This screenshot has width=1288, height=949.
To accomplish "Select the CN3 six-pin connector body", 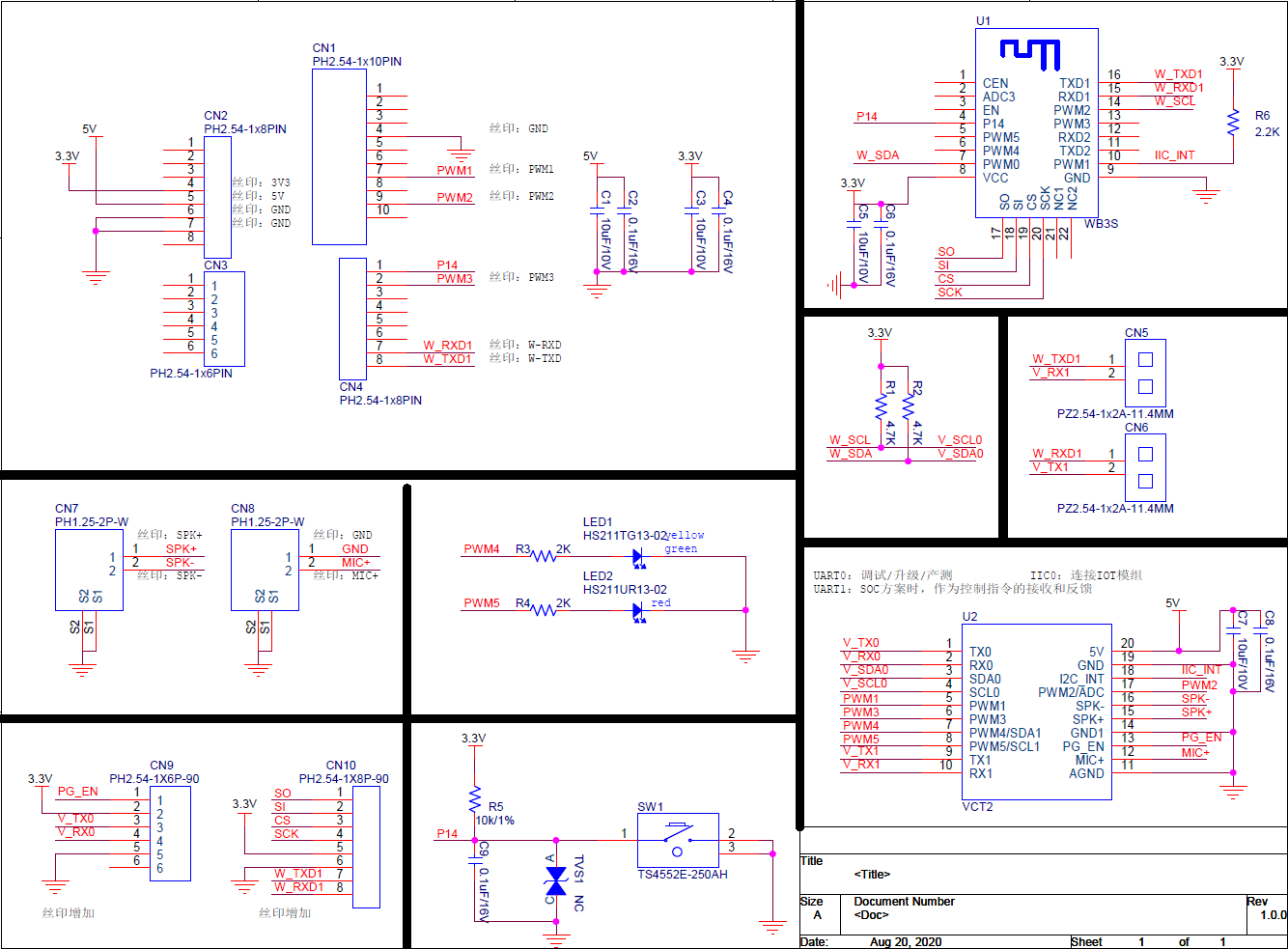I will 224,320.
